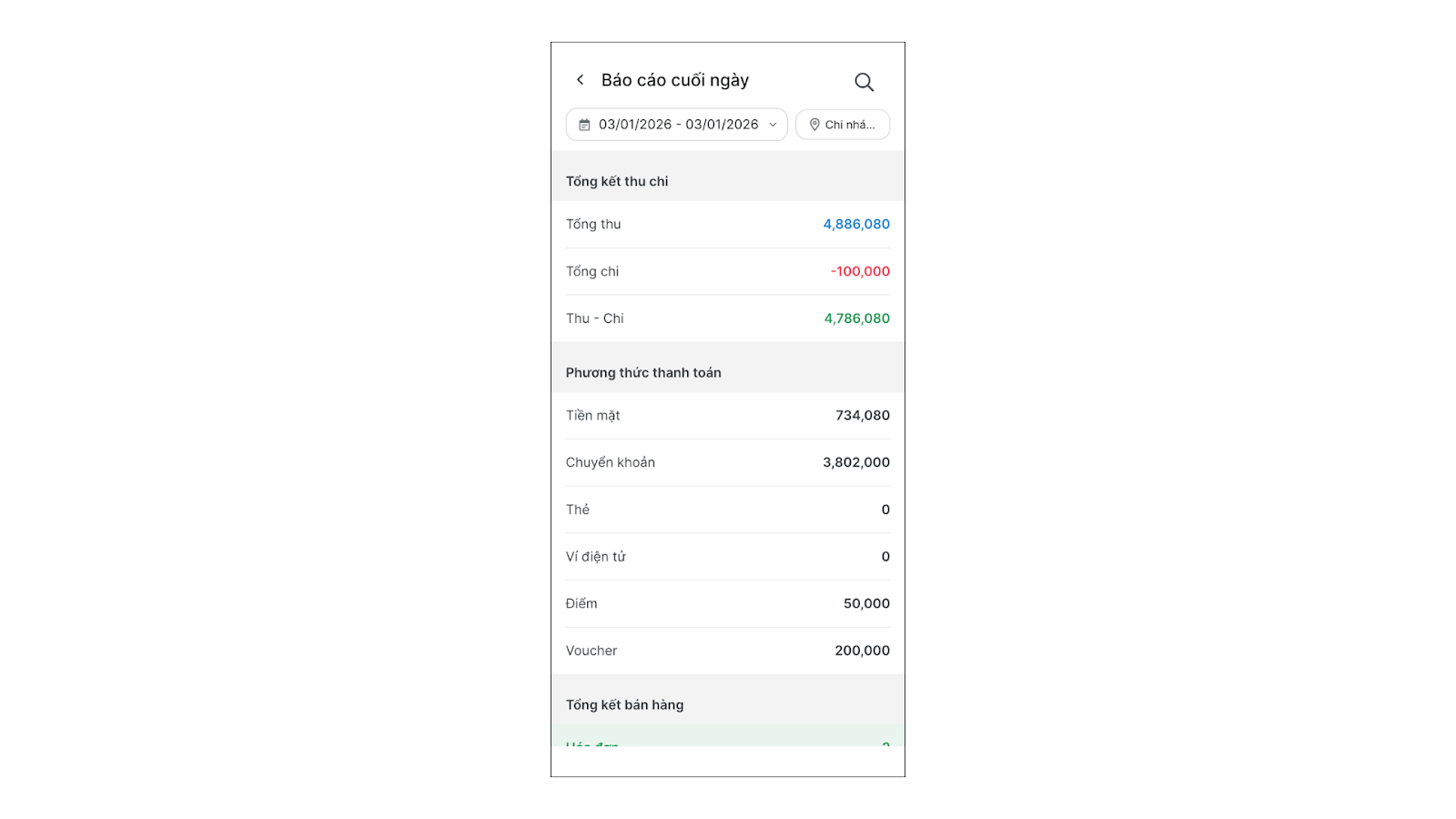Click the Tổng thu value 4,886,080
The image size is (1456, 819).
pyautogui.click(x=856, y=225)
